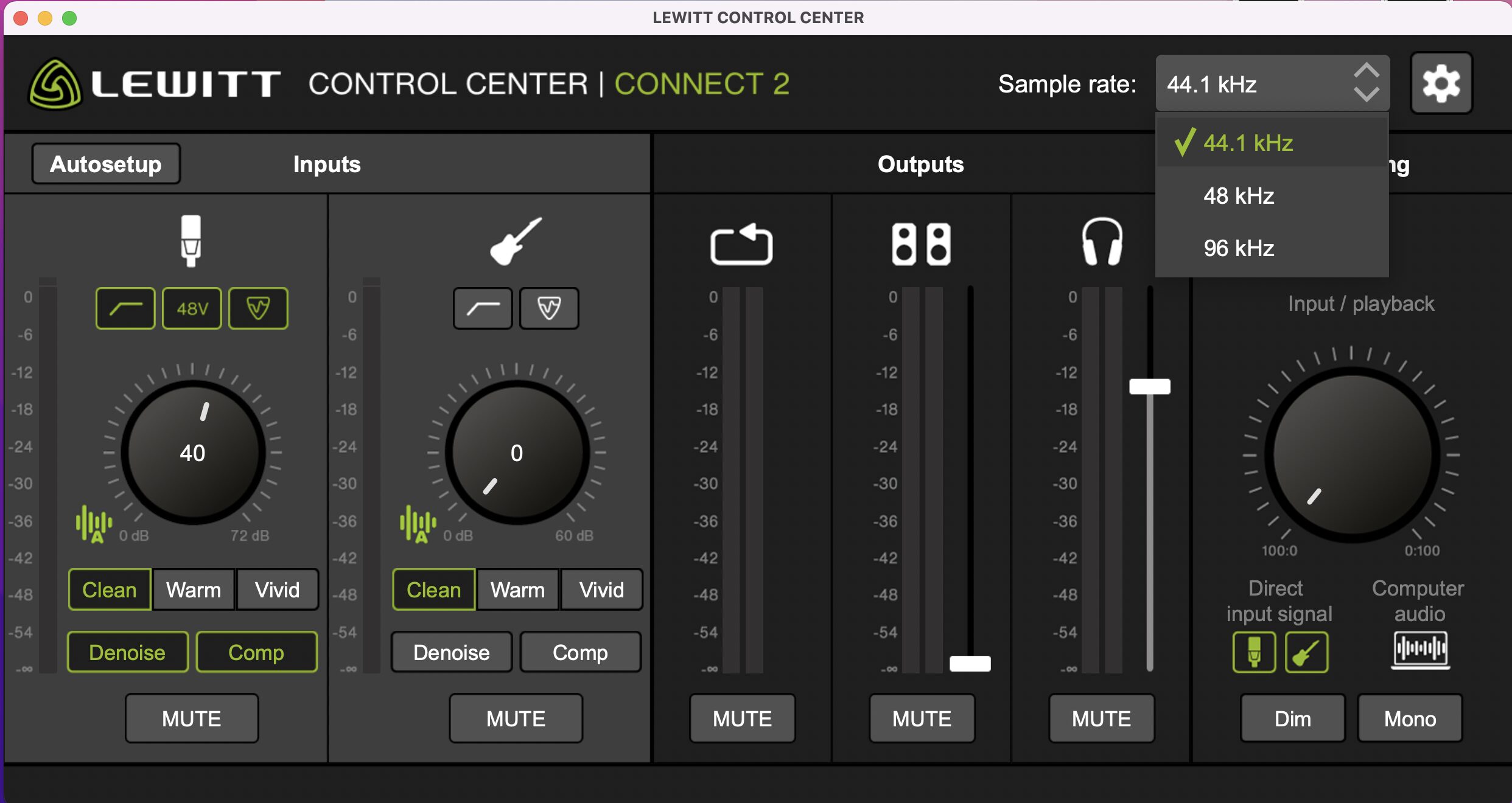Screen dimensions: 1512x803
Task: Select Vivid mode on mic channel
Action: (278, 589)
